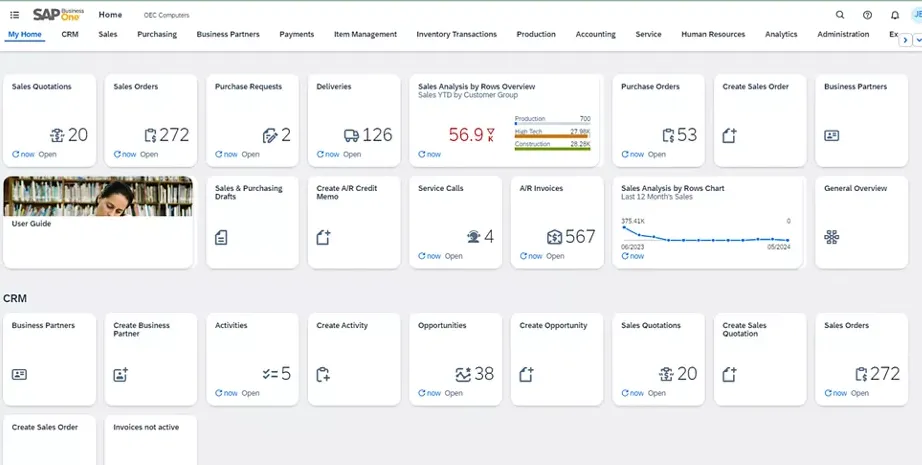Open the user profile avatar menu

coord(916,15)
